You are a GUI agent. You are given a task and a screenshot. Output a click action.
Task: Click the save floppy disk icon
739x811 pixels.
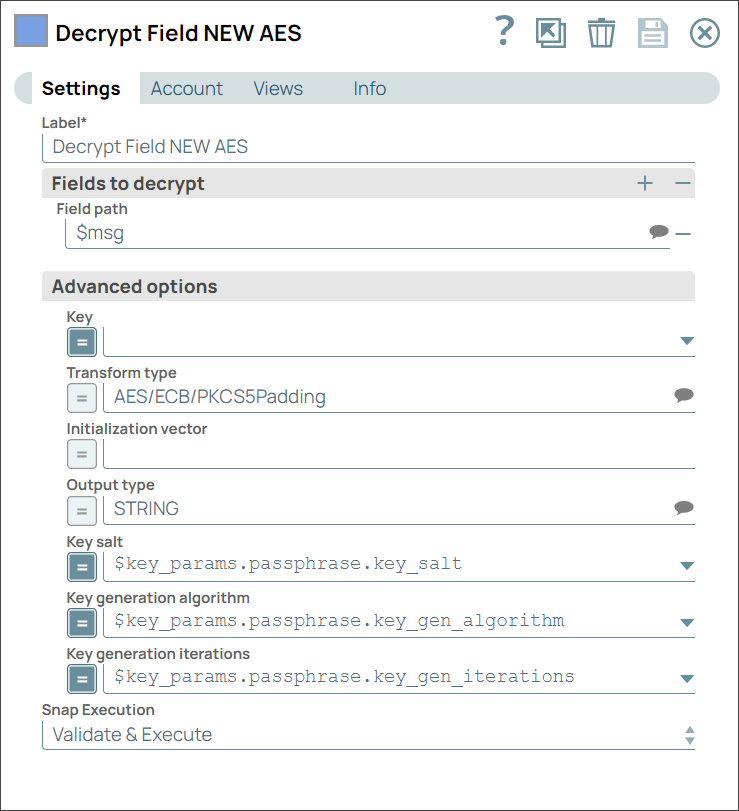point(653,33)
